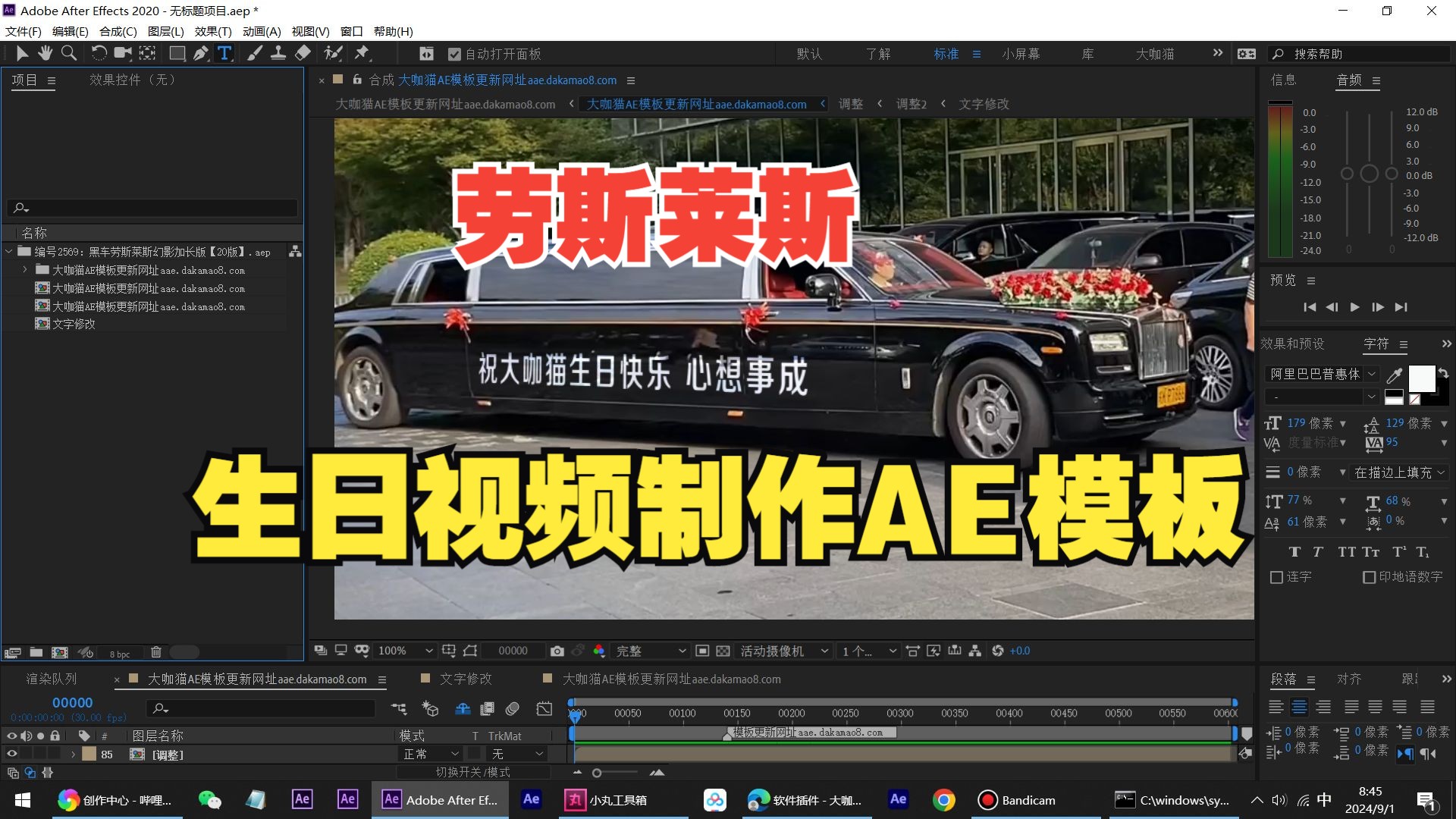The width and height of the screenshot is (1456, 819).
Task: Toggle composition lock icon in viewer tab
Action: click(357, 80)
